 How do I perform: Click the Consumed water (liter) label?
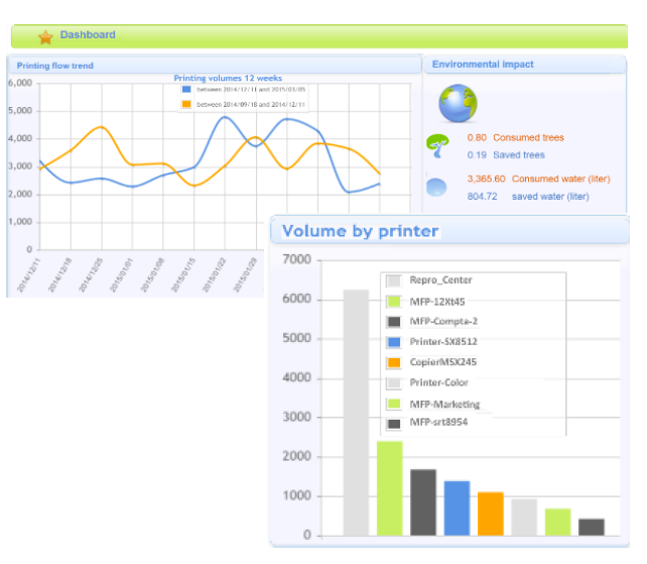pos(560,179)
